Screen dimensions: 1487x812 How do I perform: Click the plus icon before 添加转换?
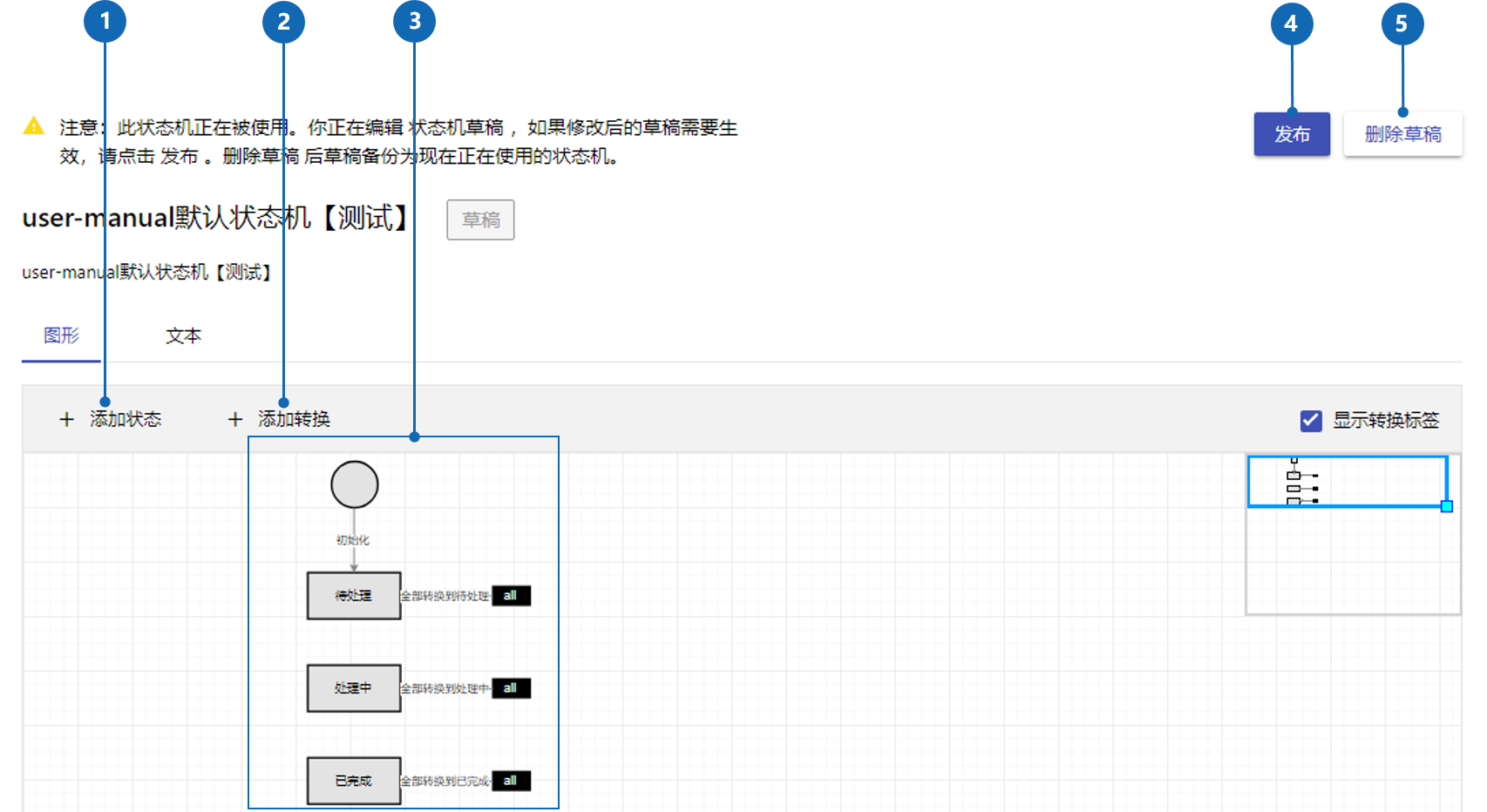(x=234, y=419)
